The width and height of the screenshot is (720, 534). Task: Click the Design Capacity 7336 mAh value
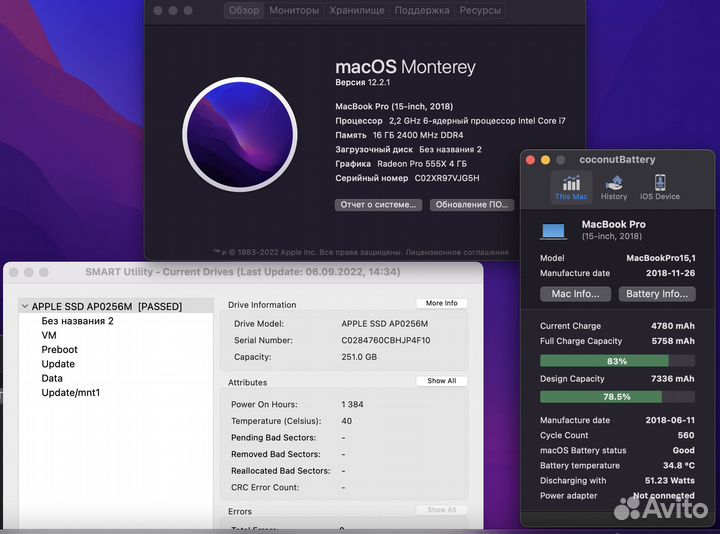(x=673, y=379)
